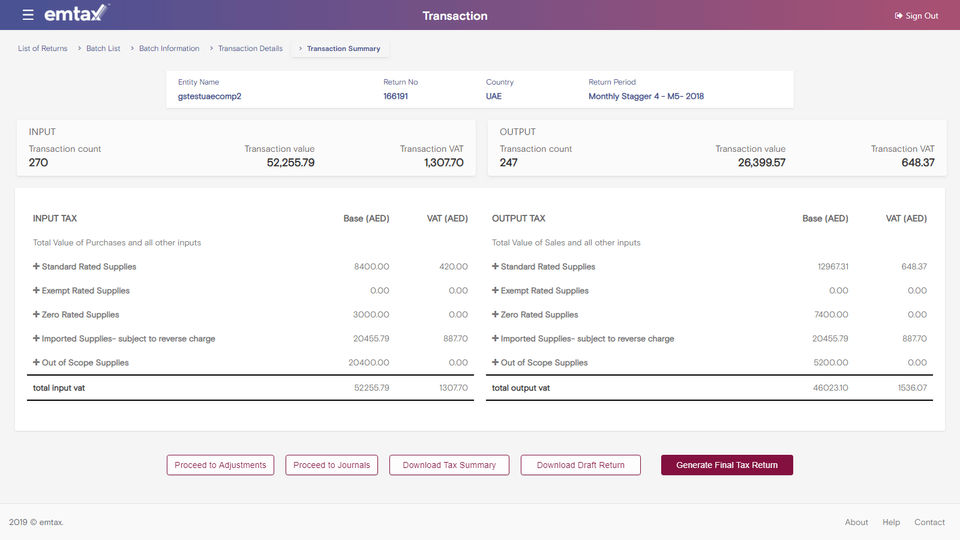
Task: Click total output vat base 46023.10
Action: pos(830,388)
